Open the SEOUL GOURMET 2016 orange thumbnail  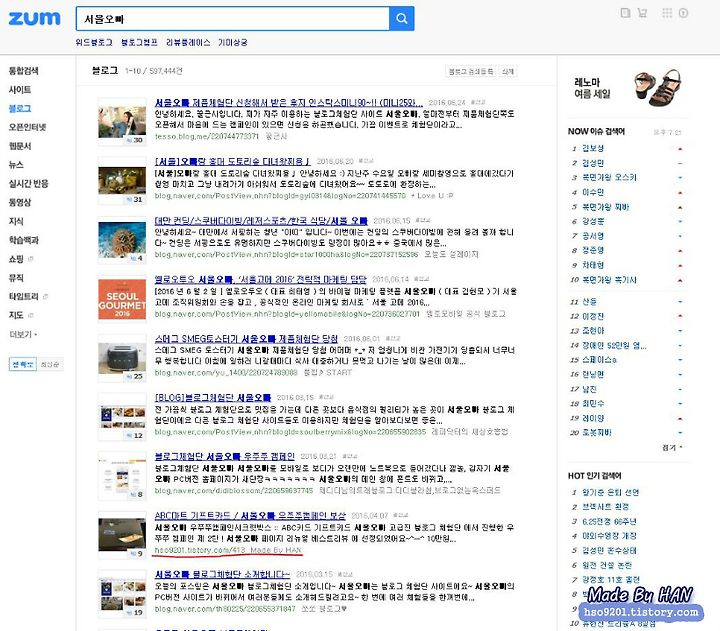[122, 299]
